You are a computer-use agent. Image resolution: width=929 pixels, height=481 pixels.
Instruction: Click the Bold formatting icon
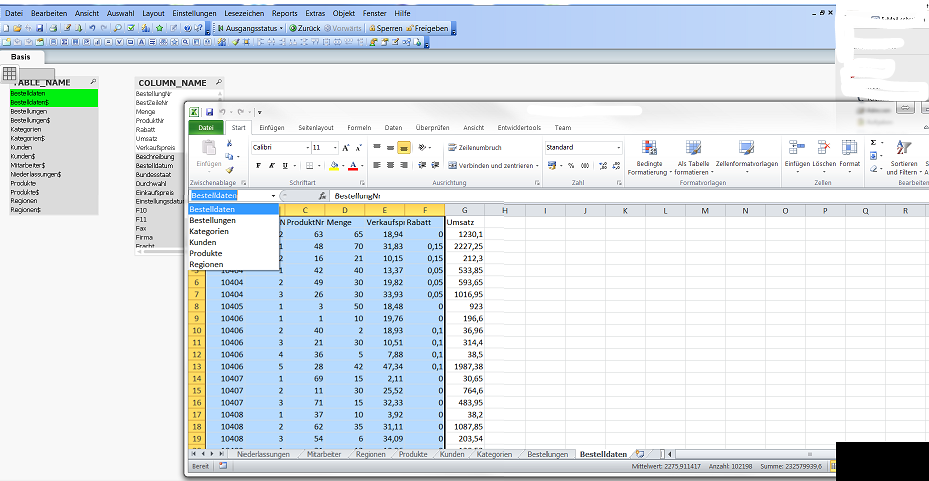257,165
